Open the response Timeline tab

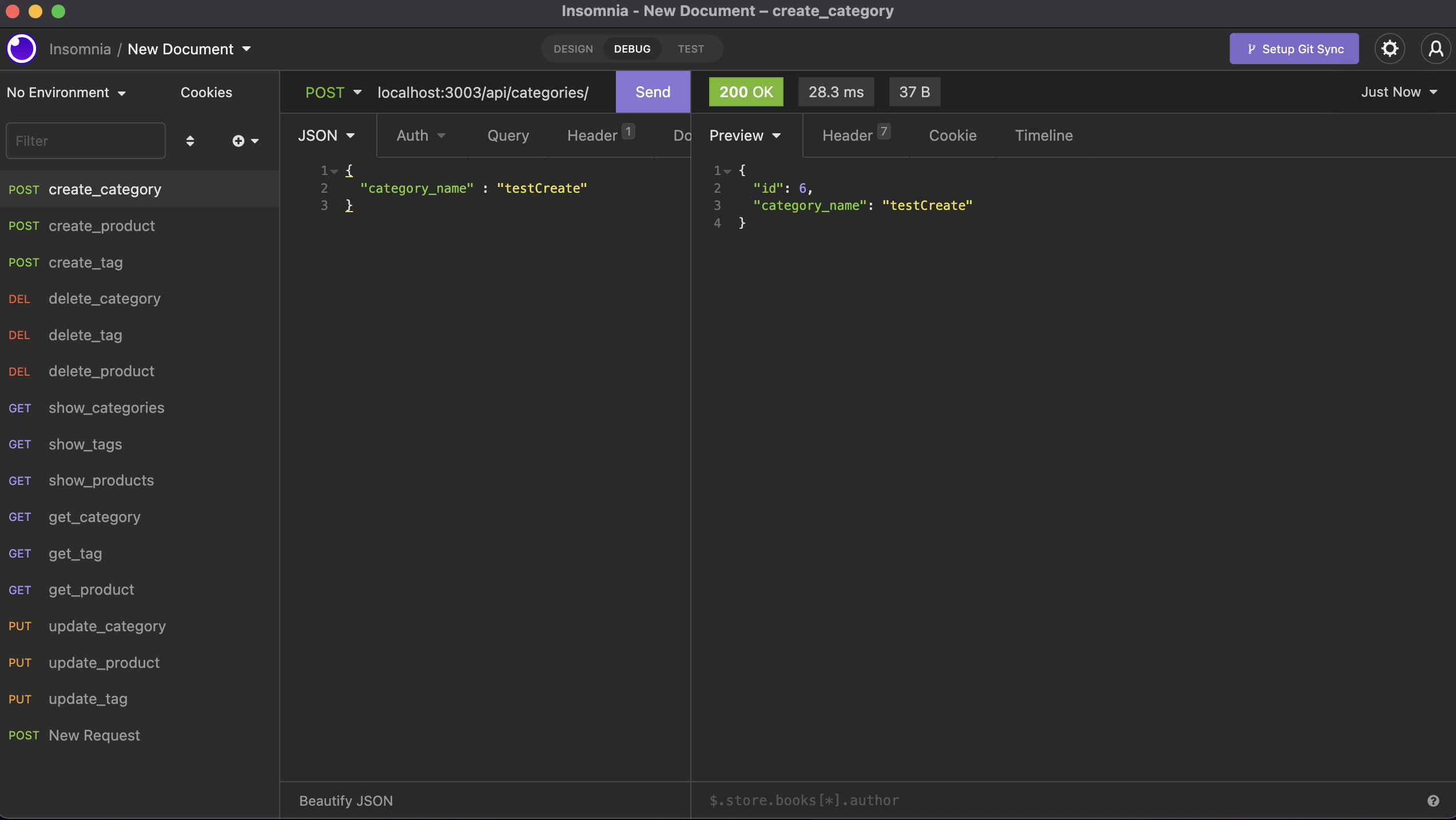(x=1044, y=136)
